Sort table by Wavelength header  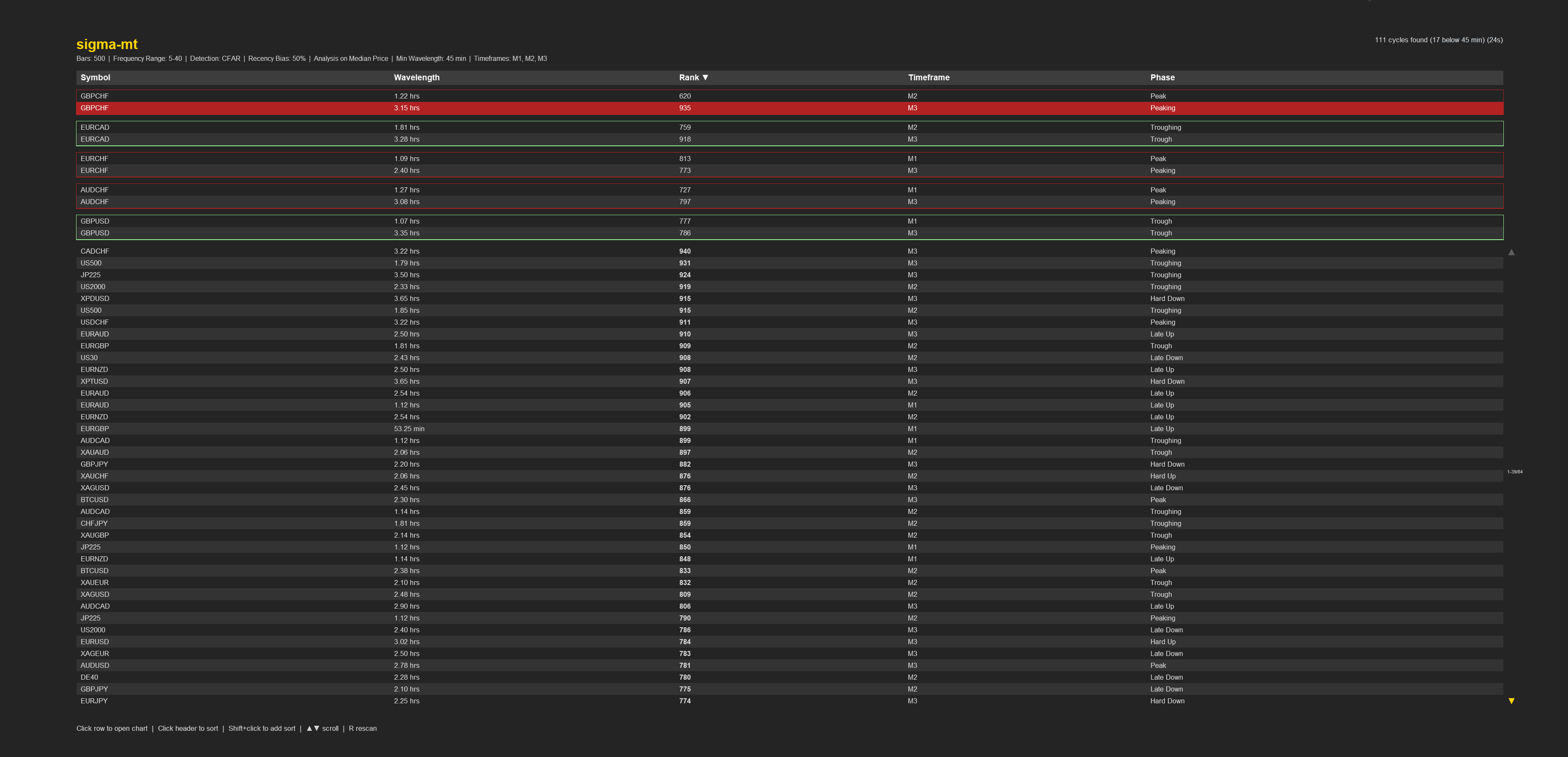tap(416, 77)
